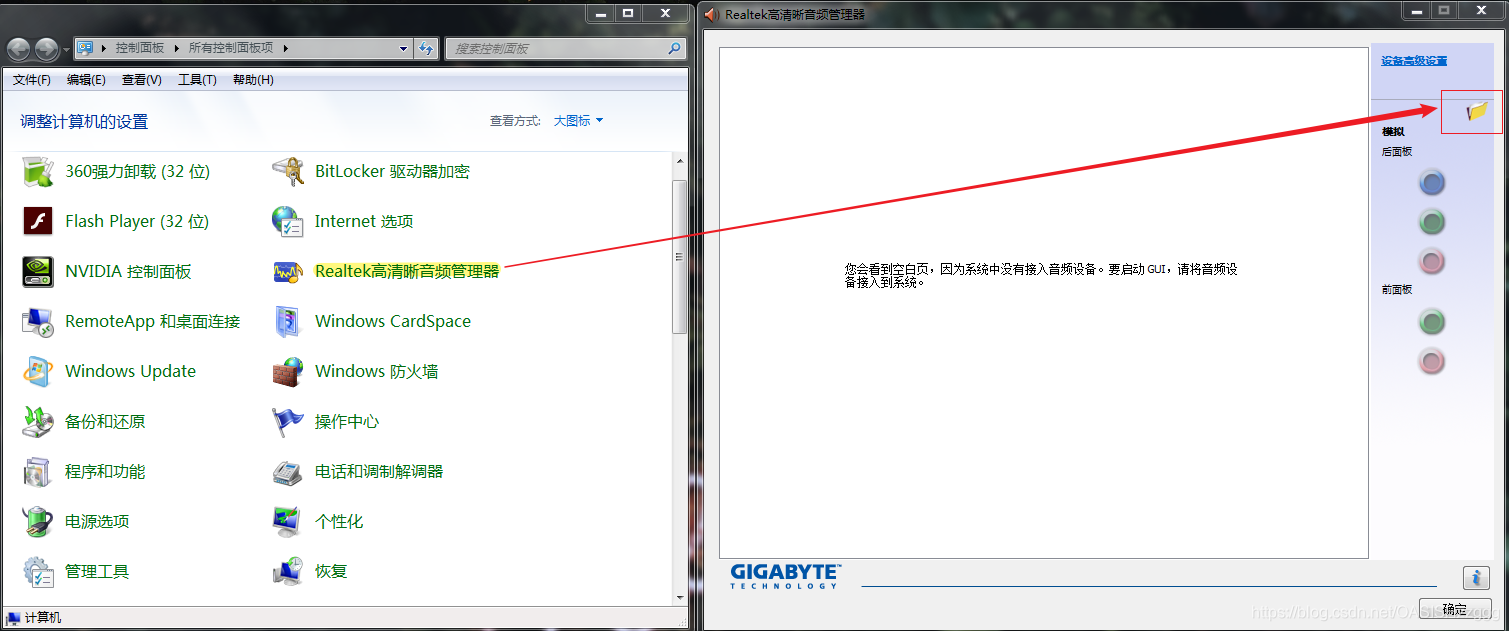
Task: Click the information icon in Realtek manager
Action: point(1476,578)
